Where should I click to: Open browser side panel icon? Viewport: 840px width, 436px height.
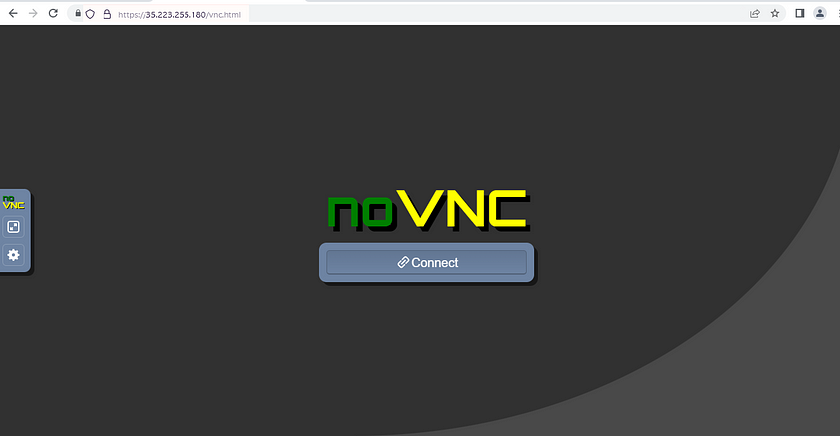800,13
